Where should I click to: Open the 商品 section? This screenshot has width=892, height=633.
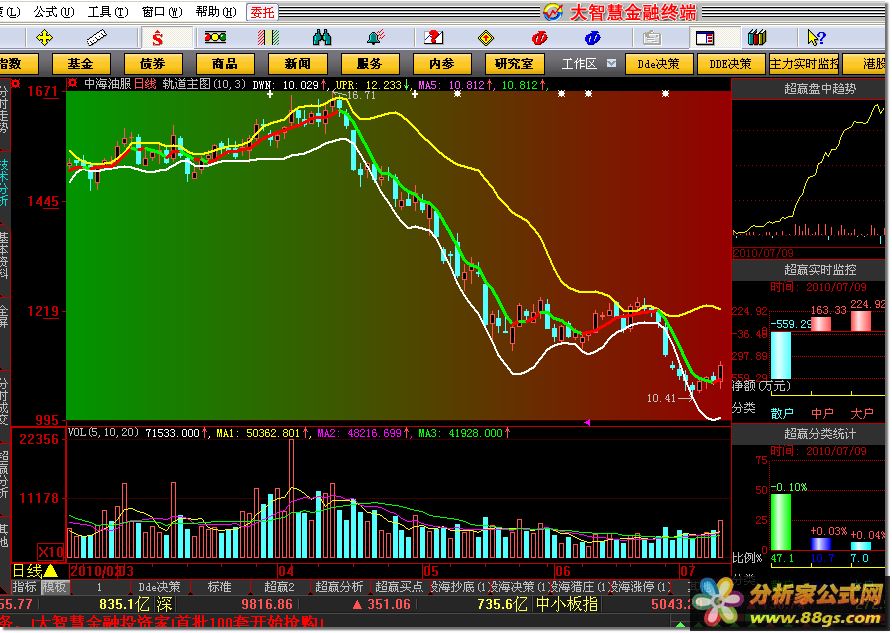(225, 64)
